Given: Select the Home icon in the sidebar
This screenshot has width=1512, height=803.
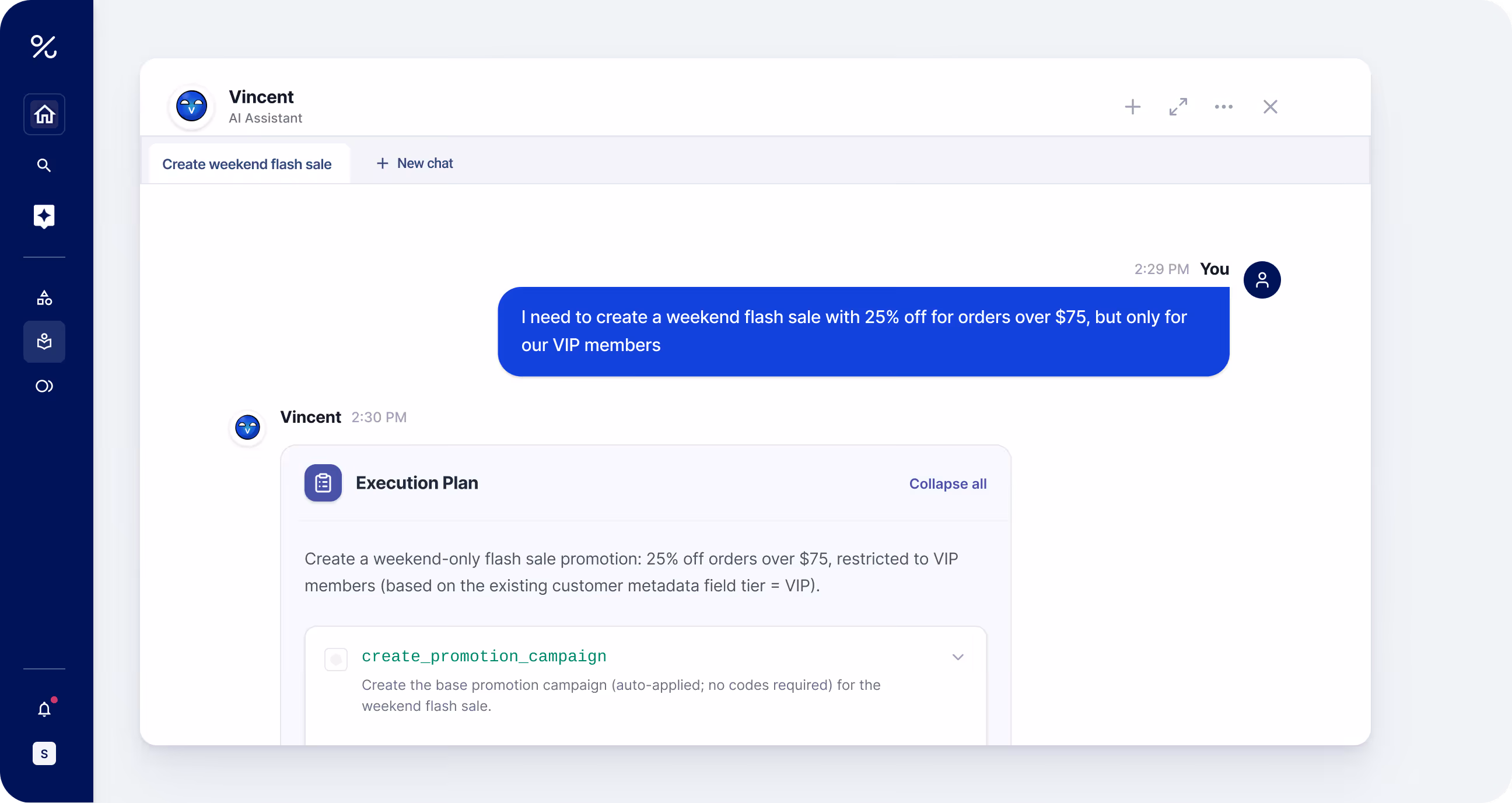Looking at the screenshot, I should tap(44, 113).
